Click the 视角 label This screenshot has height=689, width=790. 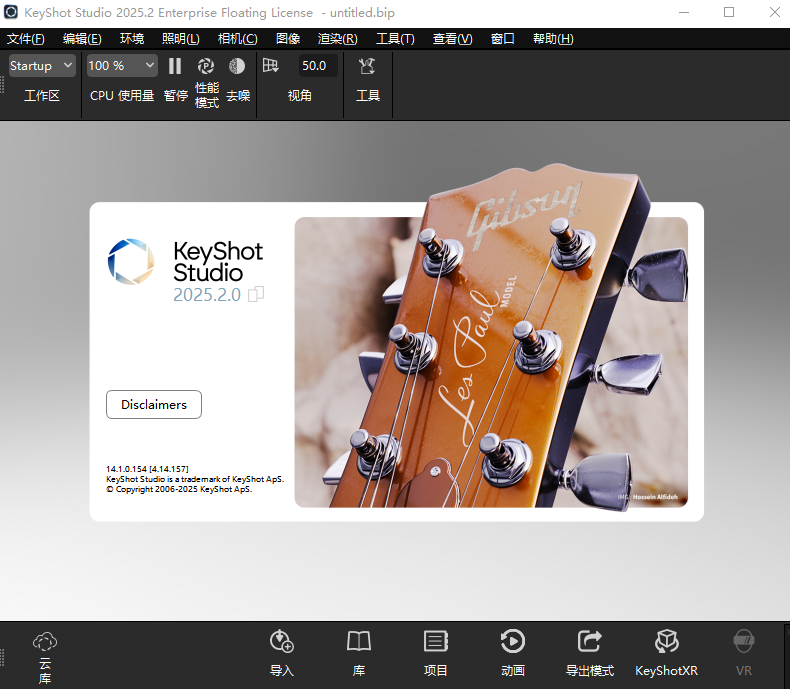(x=300, y=96)
